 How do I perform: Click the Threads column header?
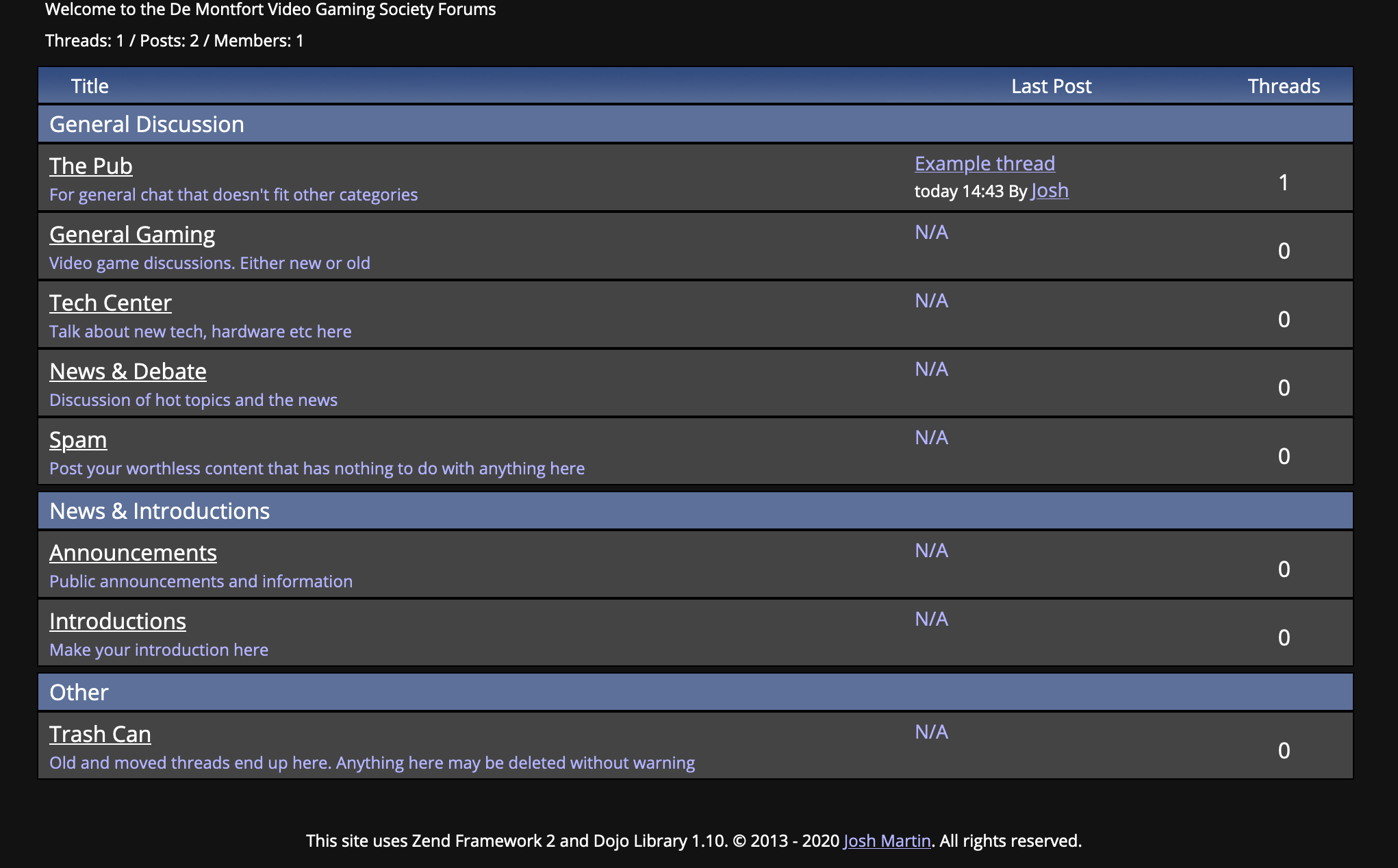(x=1284, y=86)
